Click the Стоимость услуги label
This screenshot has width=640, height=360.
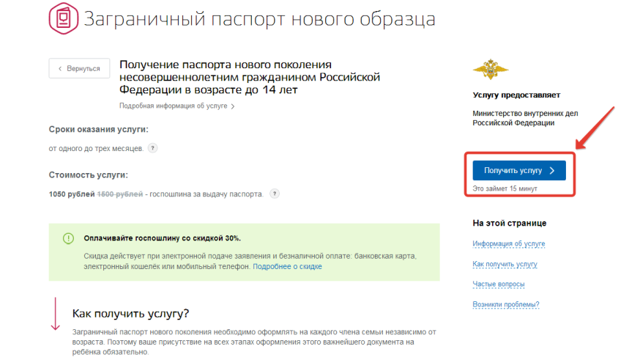pos(88,175)
